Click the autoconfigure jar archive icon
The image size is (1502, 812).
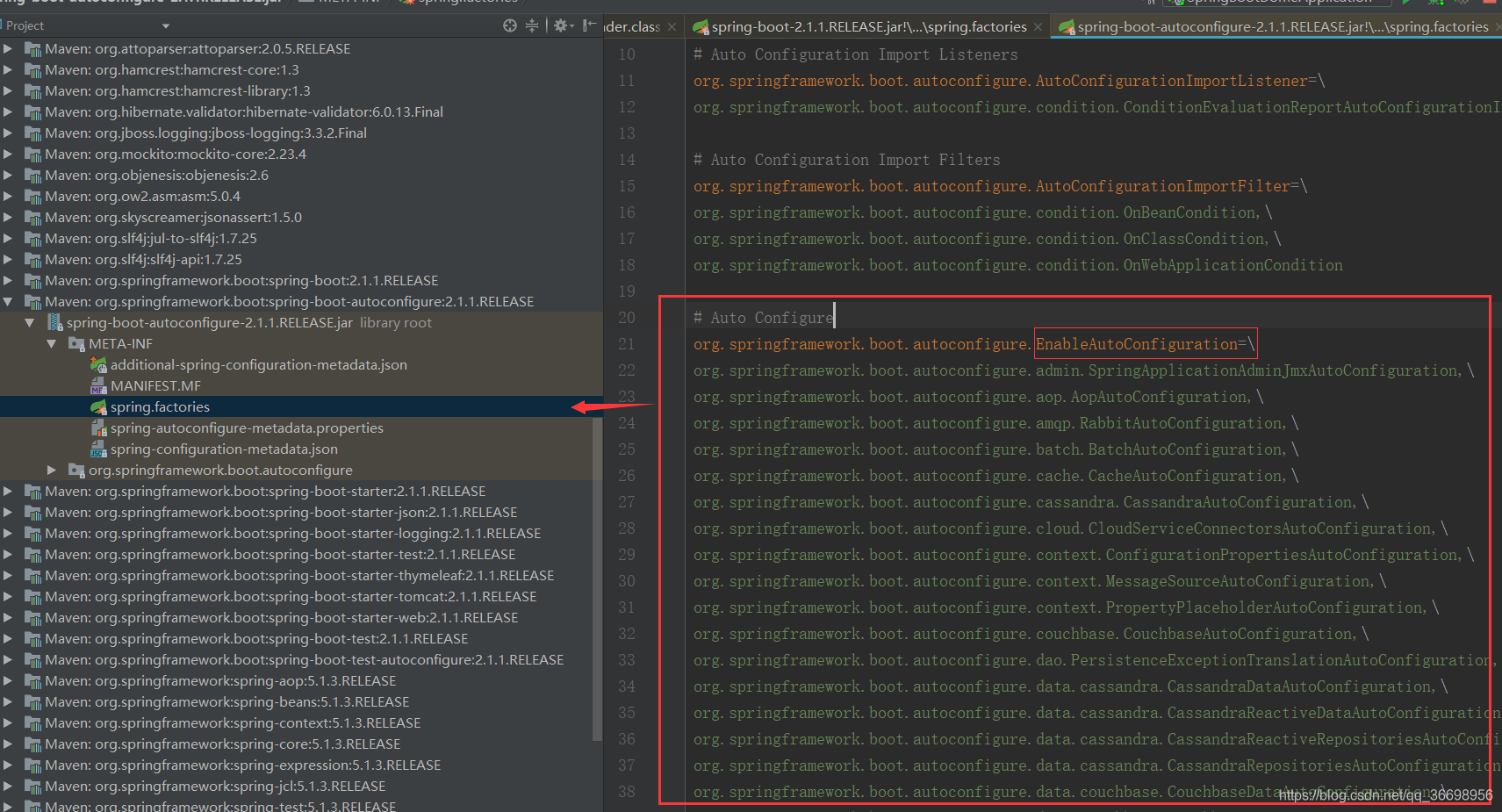pos(54,323)
